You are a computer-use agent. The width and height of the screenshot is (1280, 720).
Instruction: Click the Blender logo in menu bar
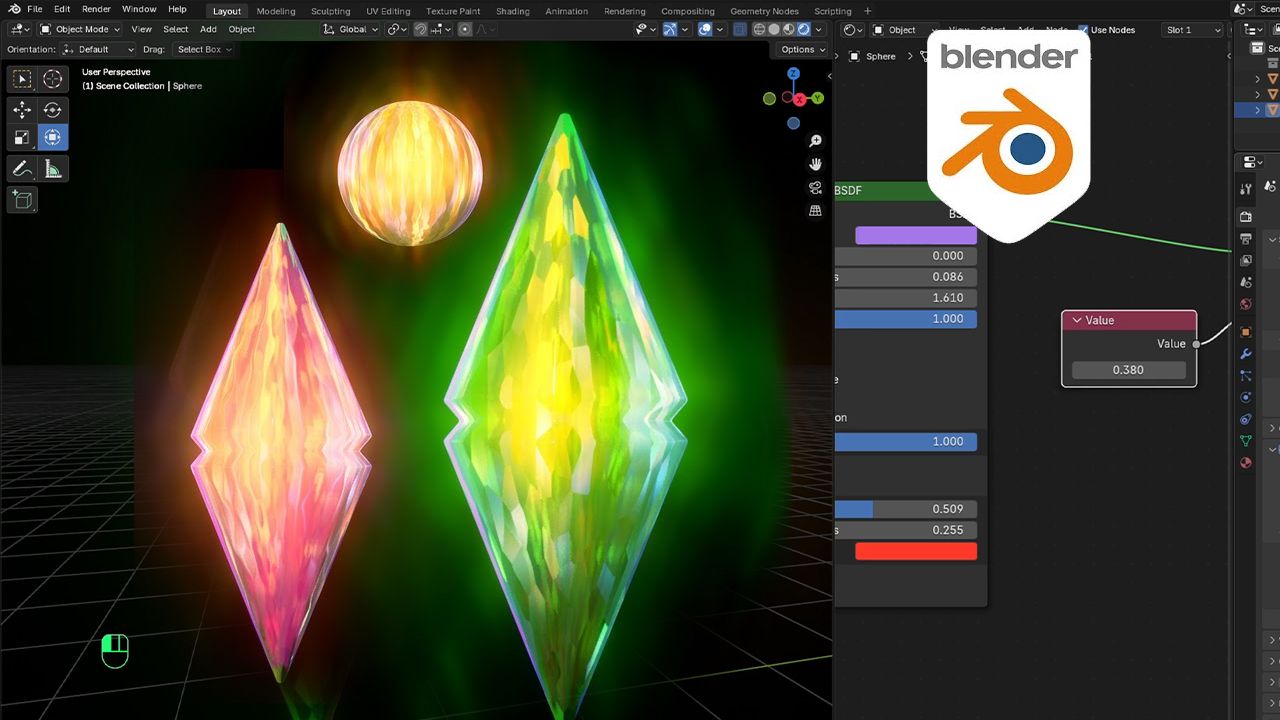(14, 9)
